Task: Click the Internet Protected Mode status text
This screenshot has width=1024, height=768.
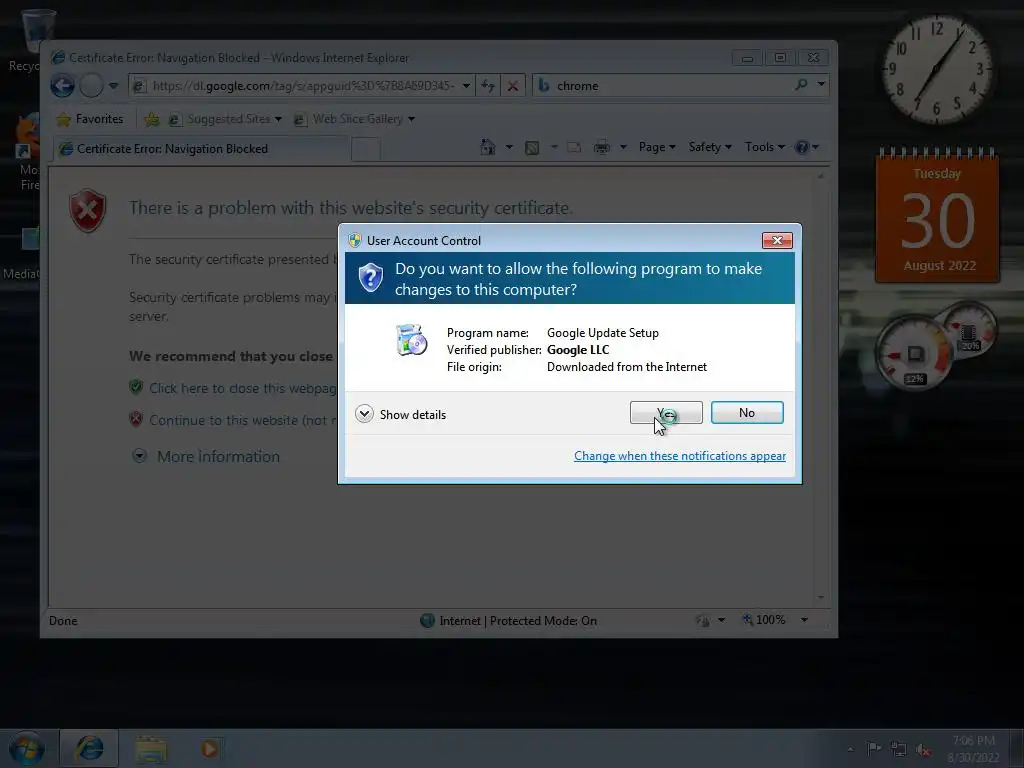Action: [x=518, y=621]
